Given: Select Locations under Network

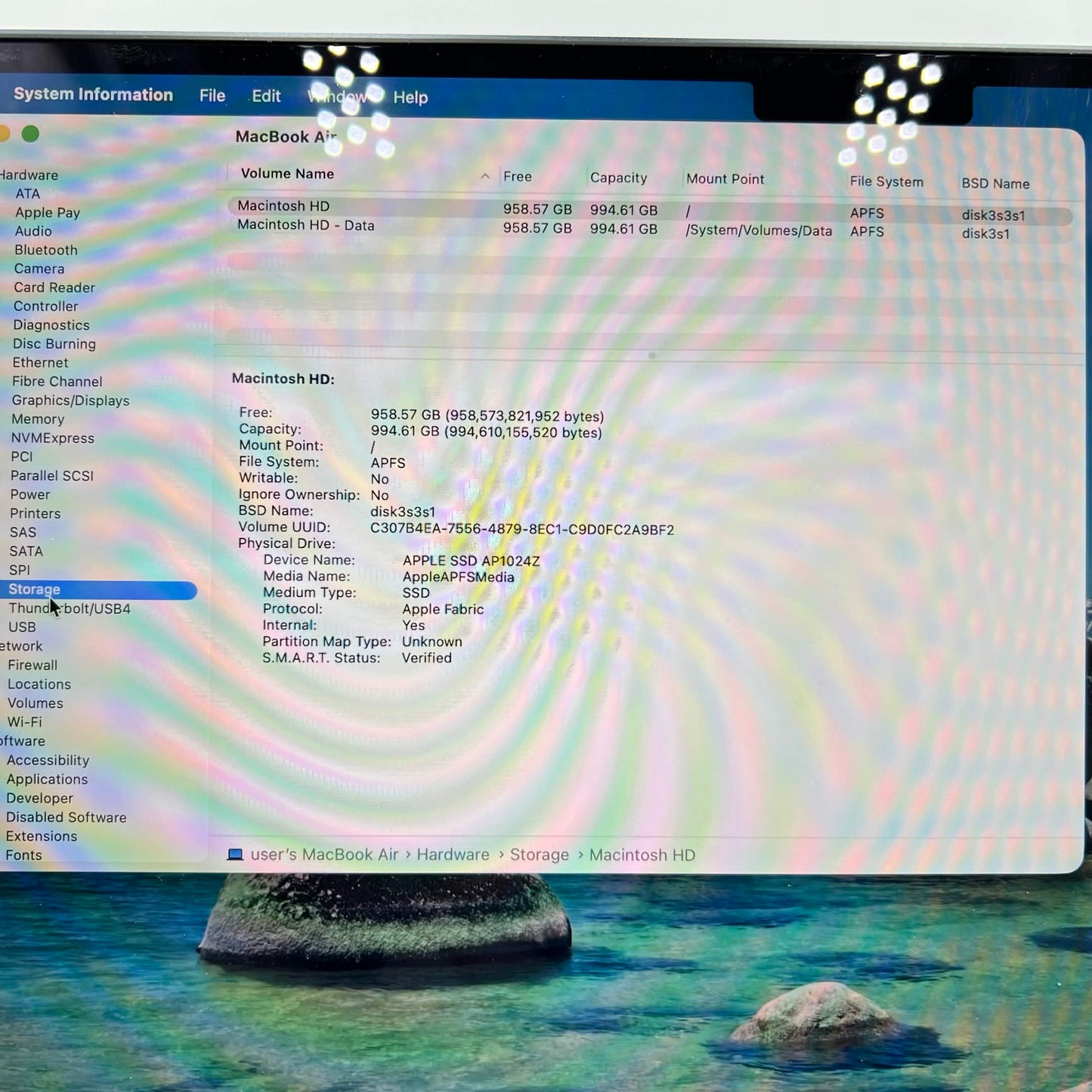Looking at the screenshot, I should [x=39, y=684].
